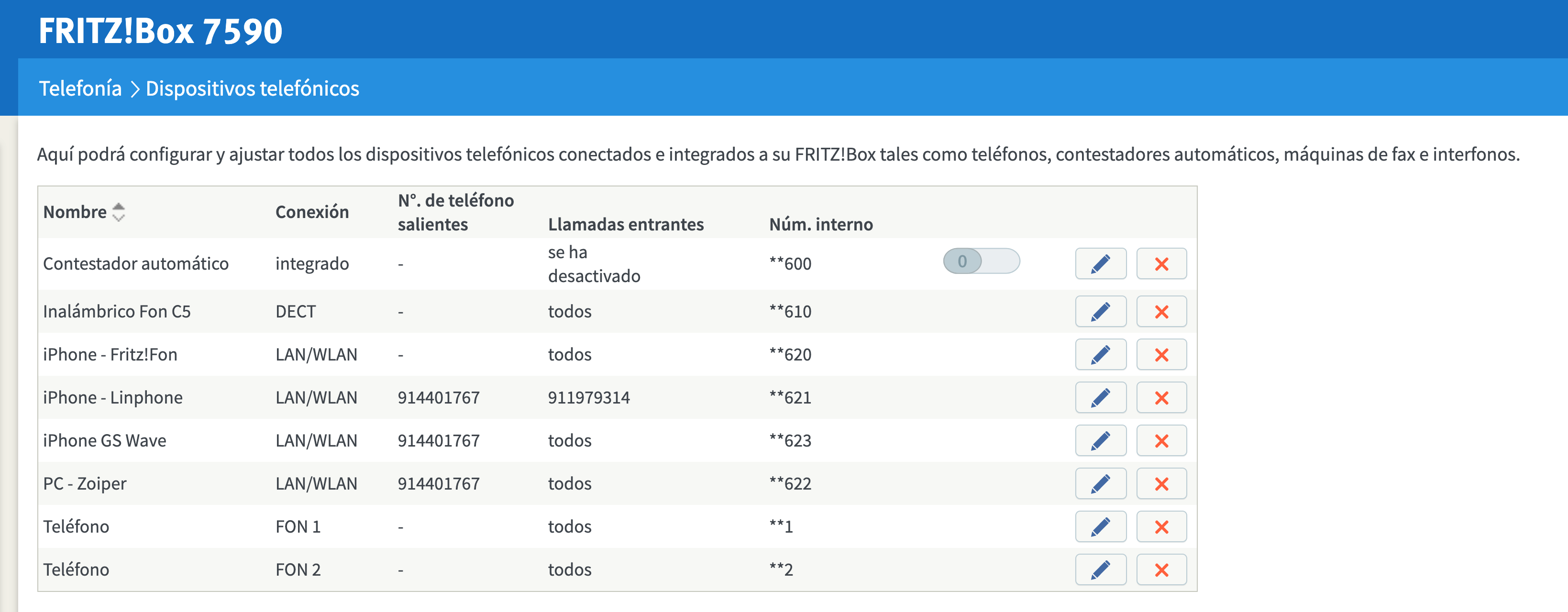Click internal number **600
This screenshot has width=1568, height=612.
point(790,263)
